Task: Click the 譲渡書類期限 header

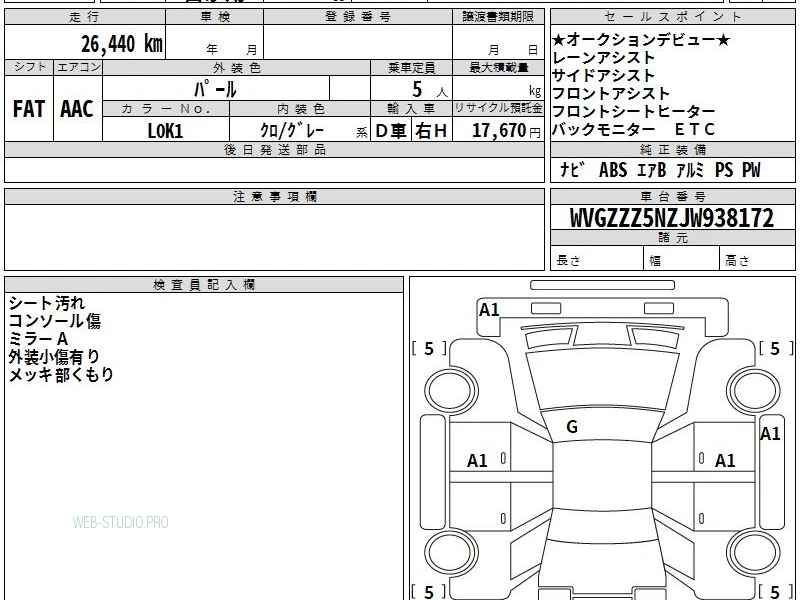Action: [x=498, y=17]
